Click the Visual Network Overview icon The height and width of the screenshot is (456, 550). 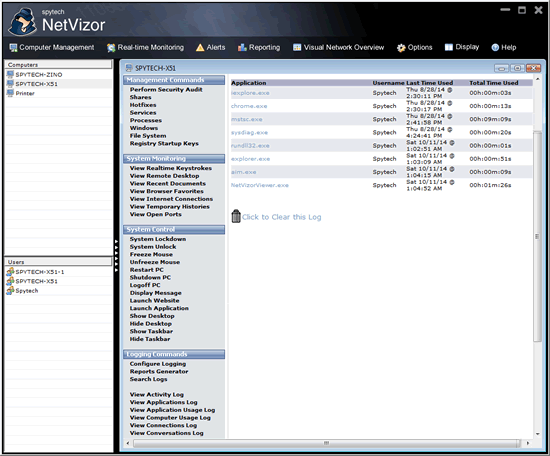pos(297,47)
